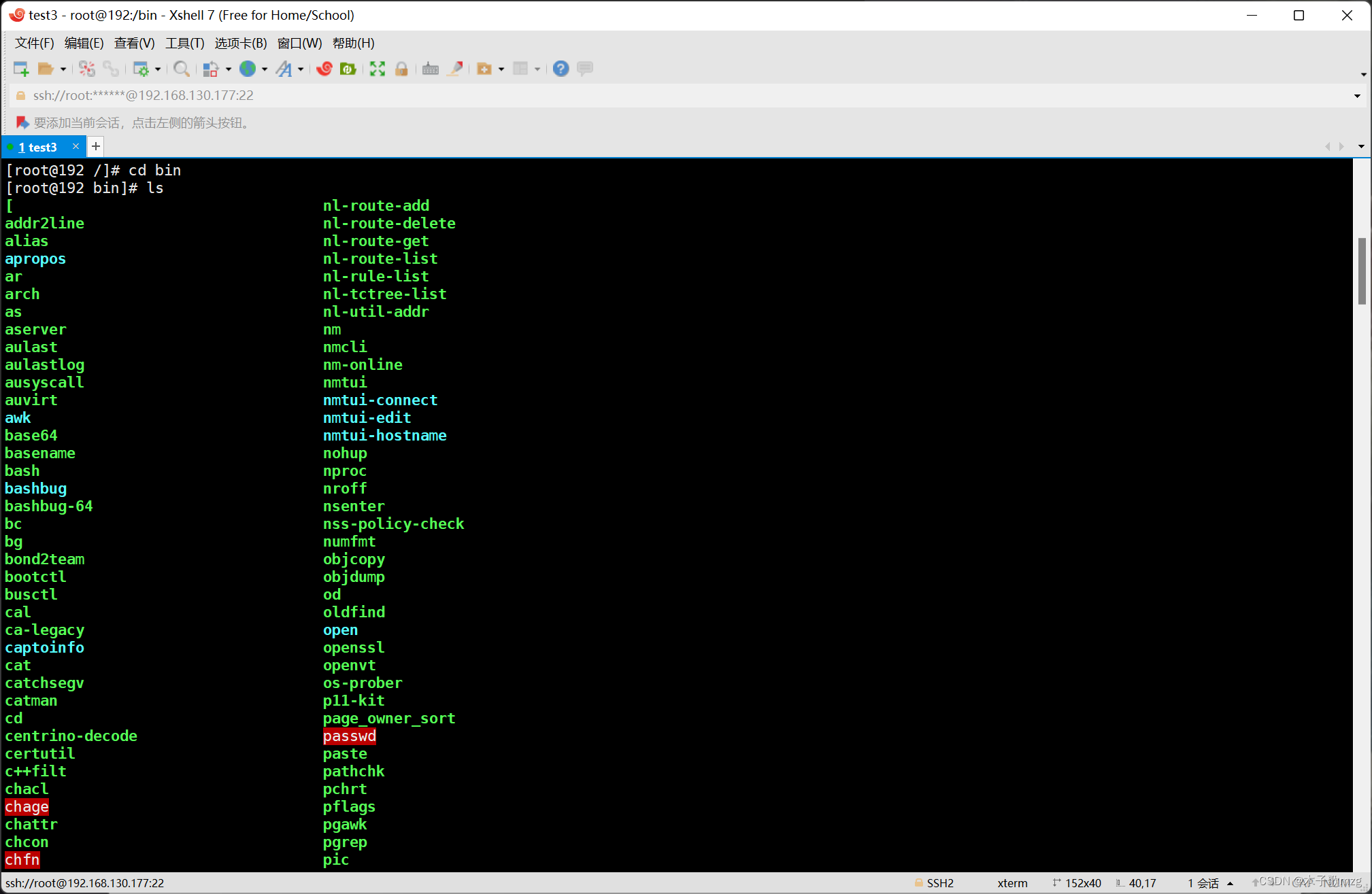Click the New Session toolbar icon
Screen dimensions: 1372x894
tap(21, 69)
